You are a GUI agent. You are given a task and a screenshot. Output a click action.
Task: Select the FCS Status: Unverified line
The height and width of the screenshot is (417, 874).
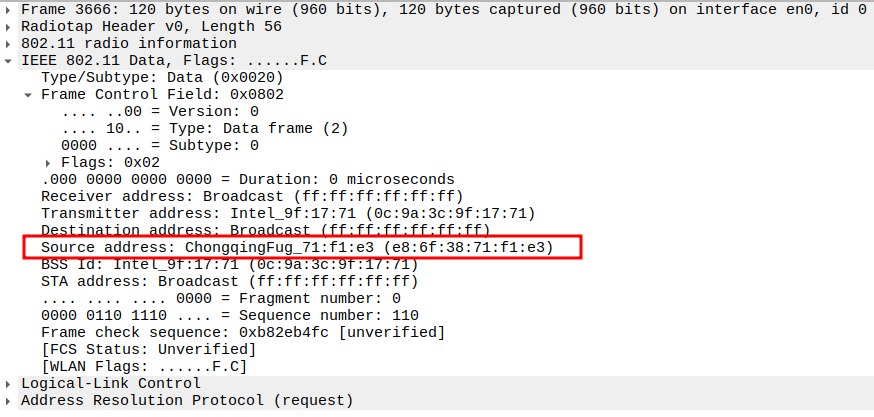click(148, 349)
